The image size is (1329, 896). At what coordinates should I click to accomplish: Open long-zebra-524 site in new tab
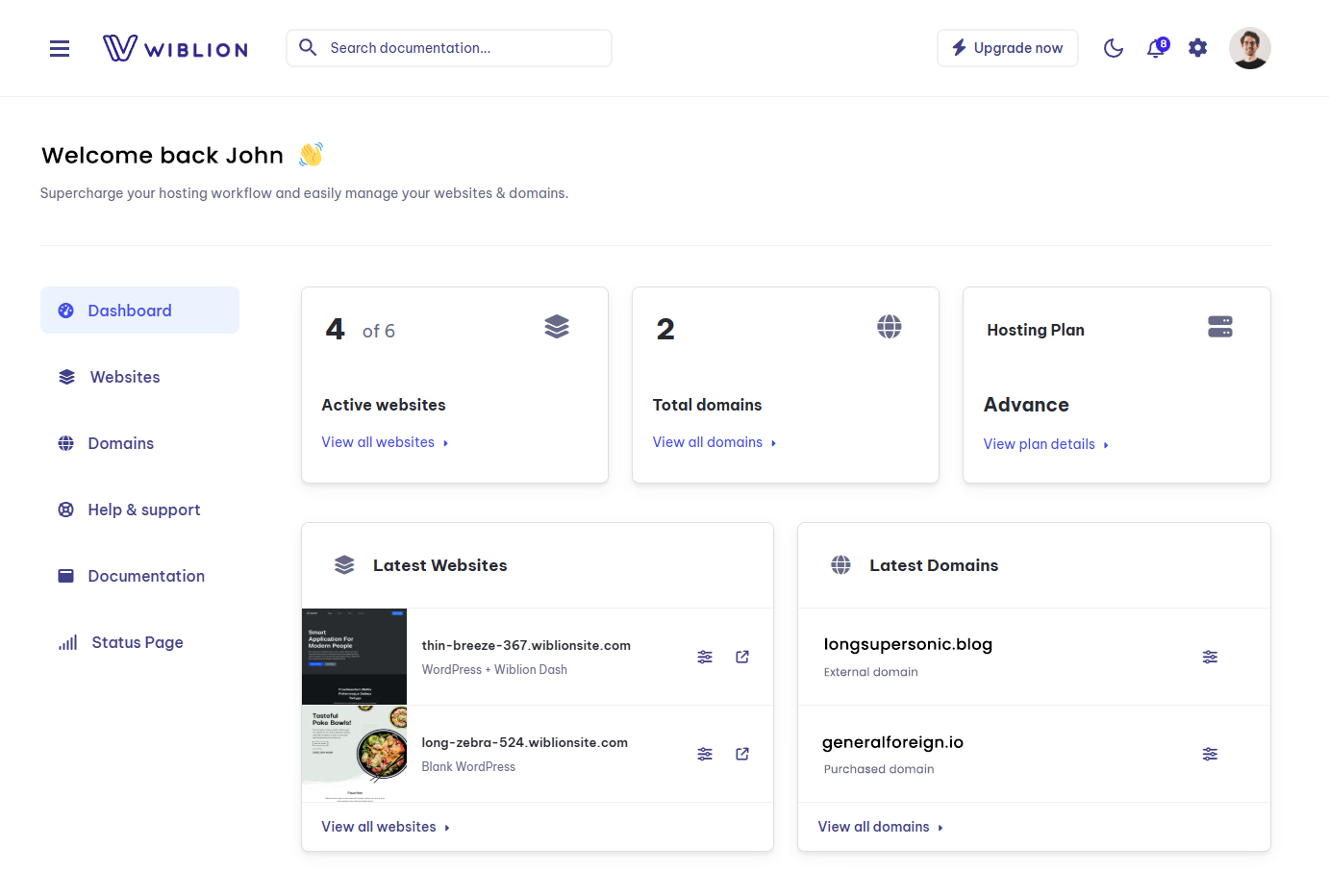[x=741, y=754]
